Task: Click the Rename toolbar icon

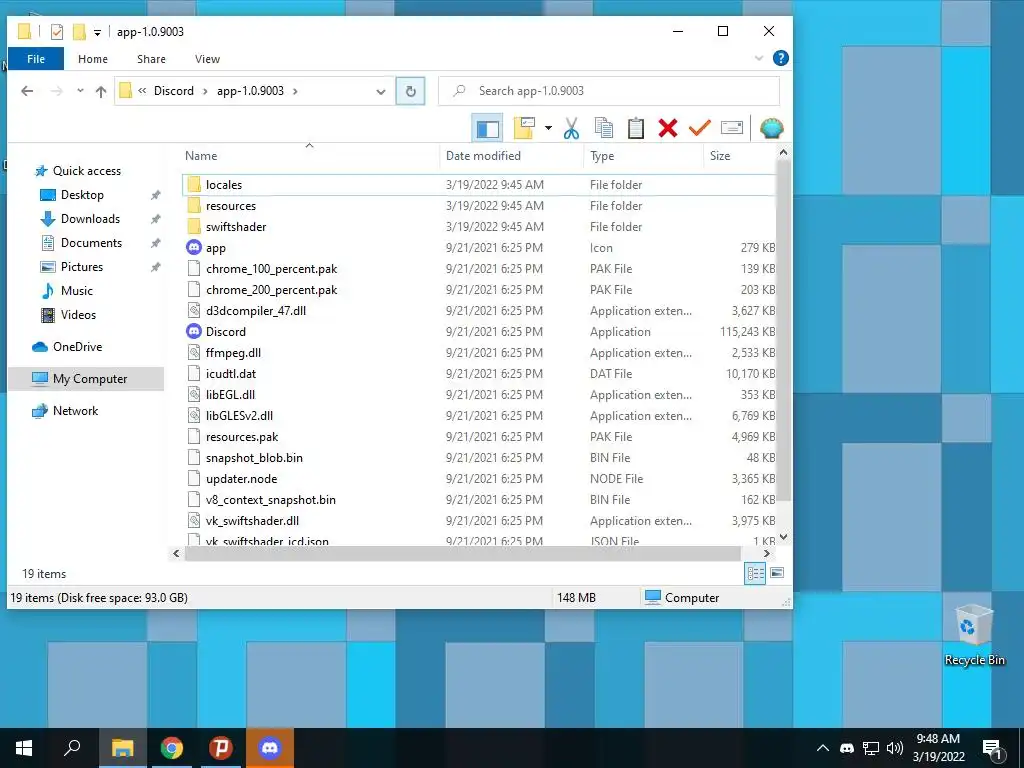Action: (731, 128)
